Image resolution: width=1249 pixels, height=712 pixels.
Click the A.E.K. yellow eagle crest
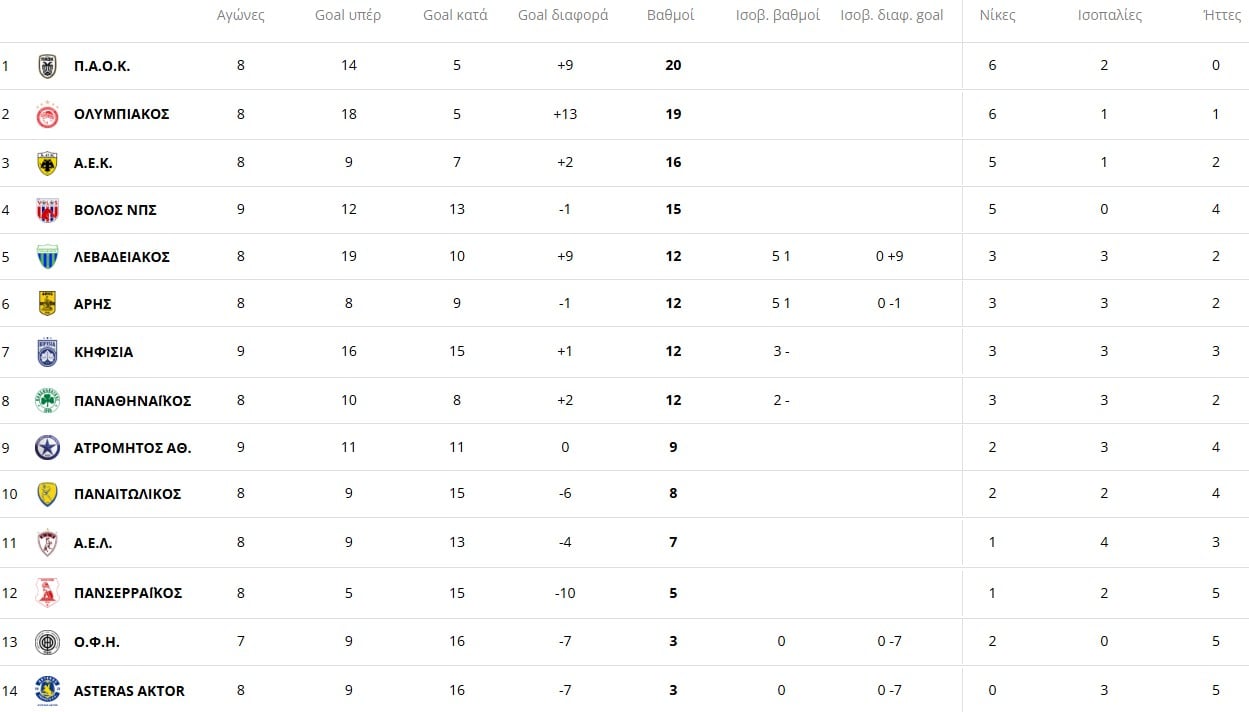pos(47,163)
